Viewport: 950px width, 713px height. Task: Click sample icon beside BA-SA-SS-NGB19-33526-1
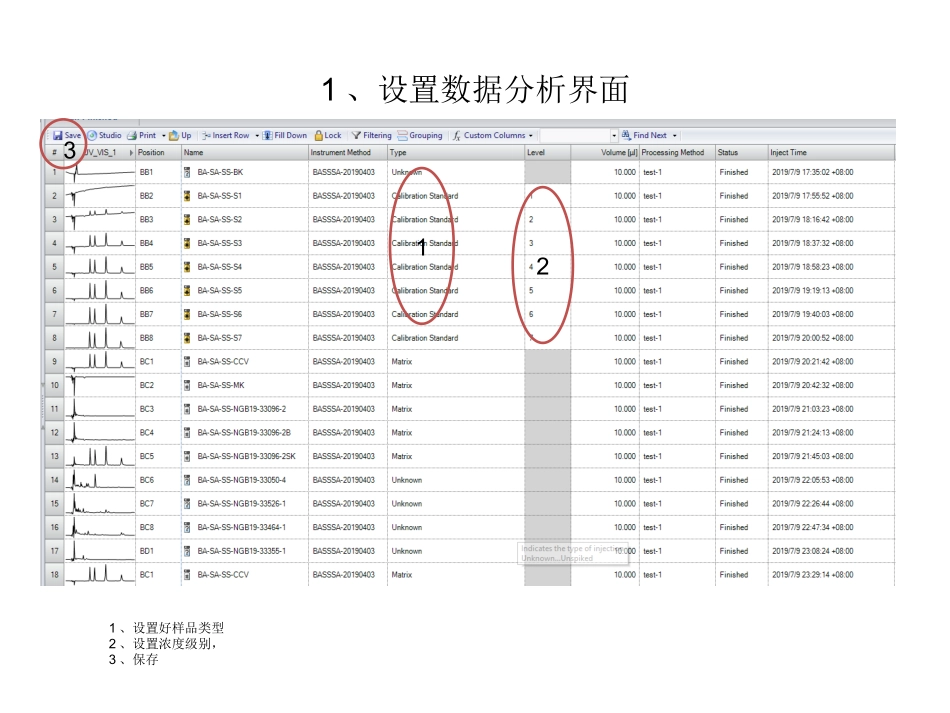click(x=187, y=503)
